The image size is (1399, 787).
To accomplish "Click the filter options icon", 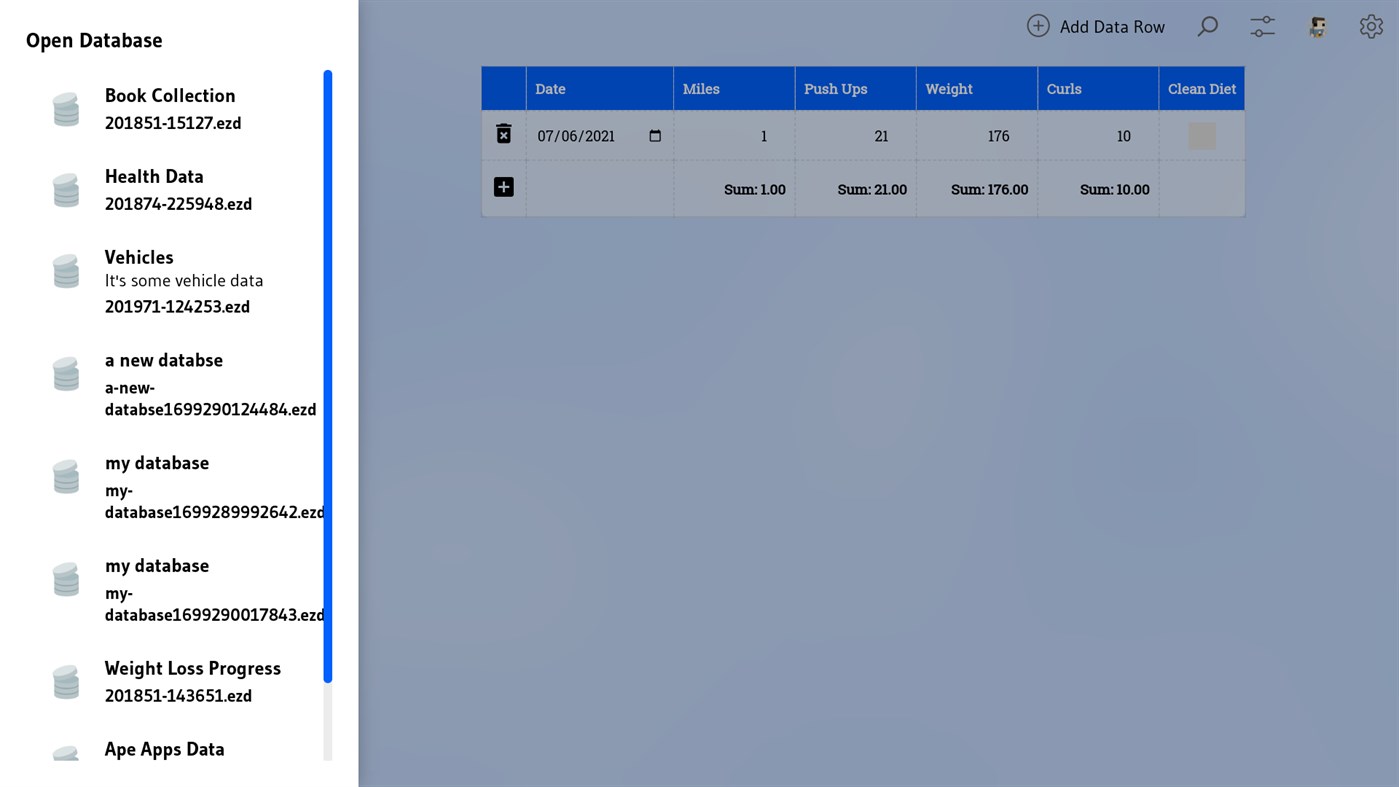I will (x=1261, y=26).
